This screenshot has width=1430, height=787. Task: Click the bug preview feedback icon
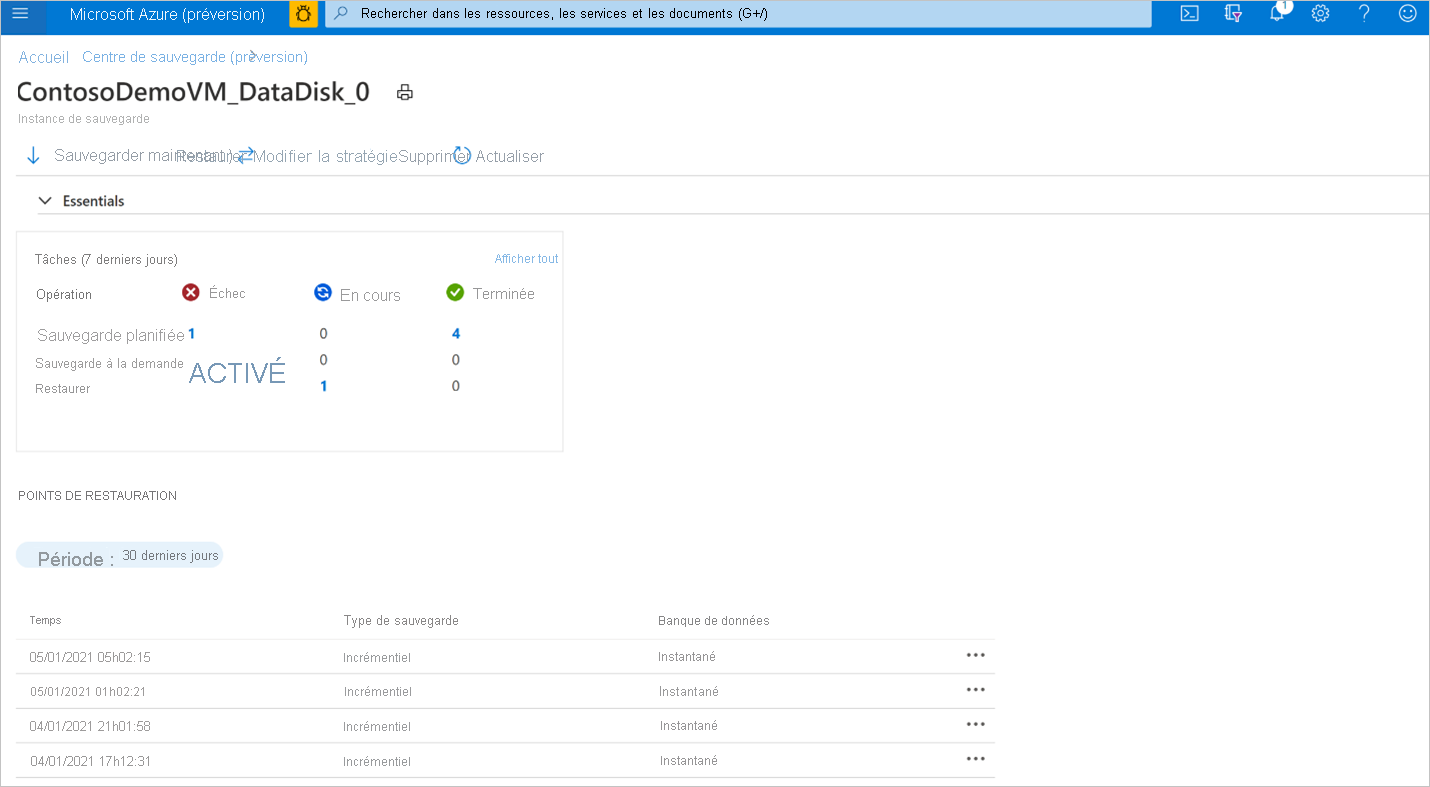pos(303,14)
